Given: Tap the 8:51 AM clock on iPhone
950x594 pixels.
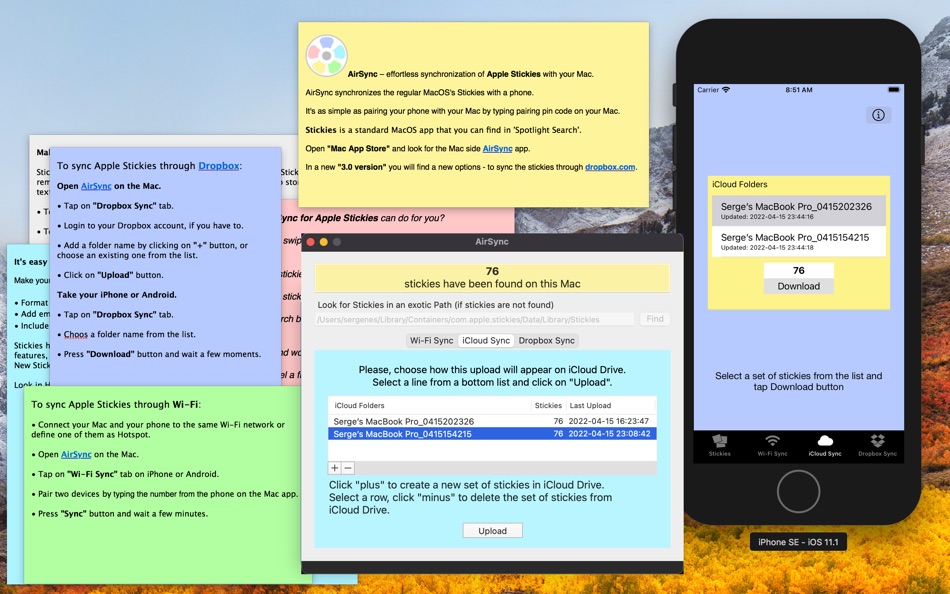Looking at the screenshot, I should (x=799, y=90).
